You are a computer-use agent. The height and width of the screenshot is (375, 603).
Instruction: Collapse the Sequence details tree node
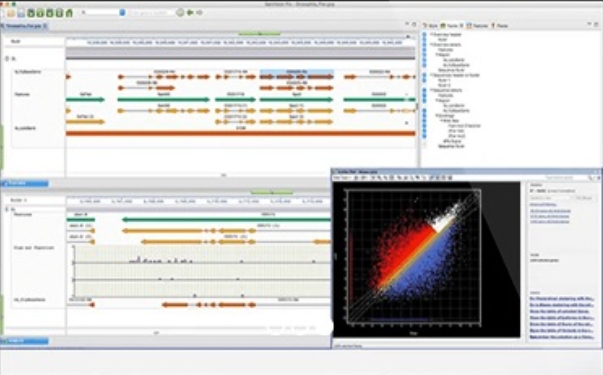click(431, 90)
